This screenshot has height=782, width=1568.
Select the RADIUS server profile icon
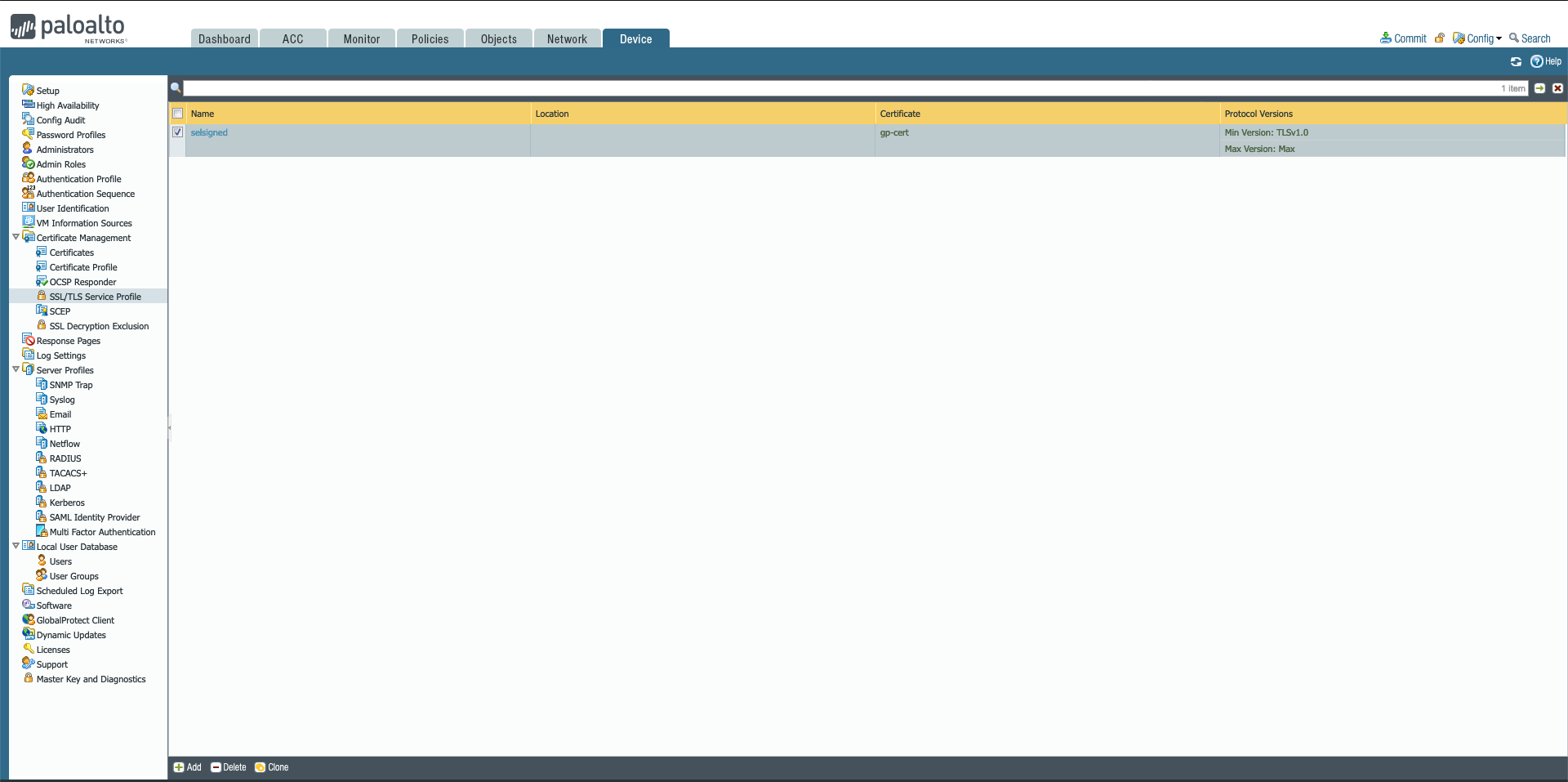42,458
